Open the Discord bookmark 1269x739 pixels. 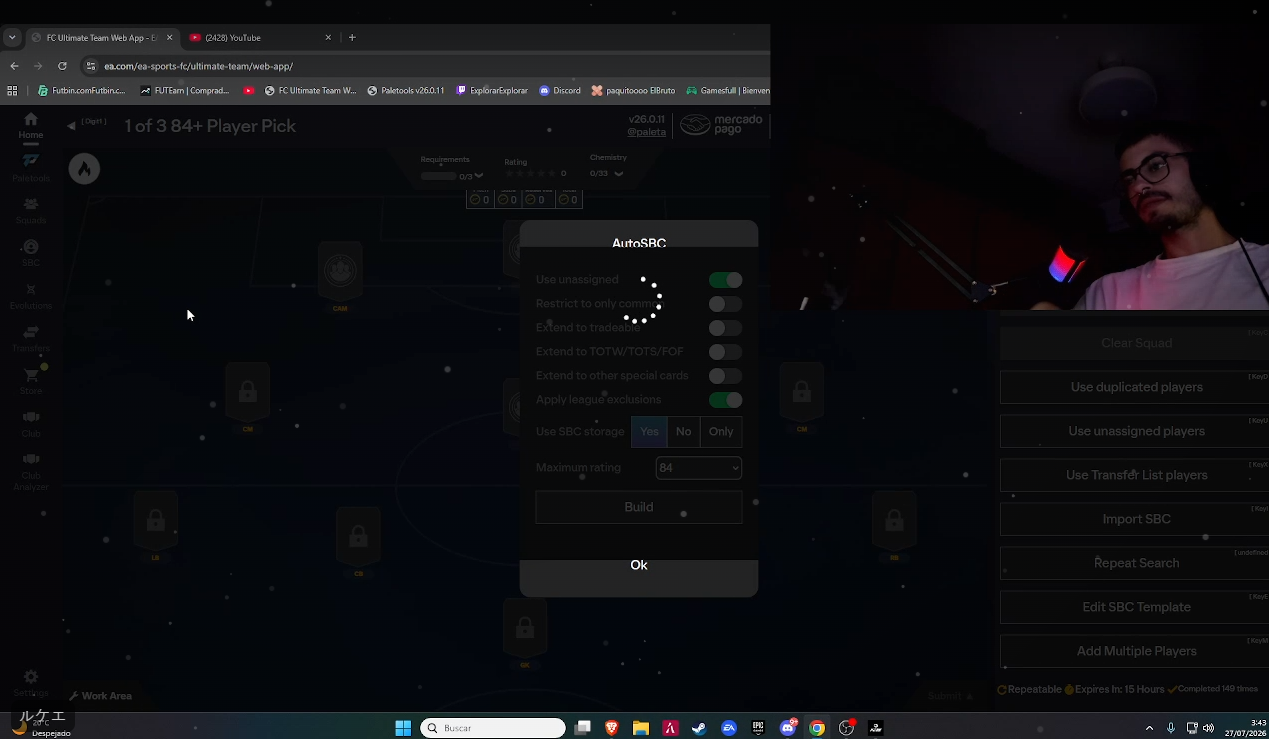coord(560,90)
